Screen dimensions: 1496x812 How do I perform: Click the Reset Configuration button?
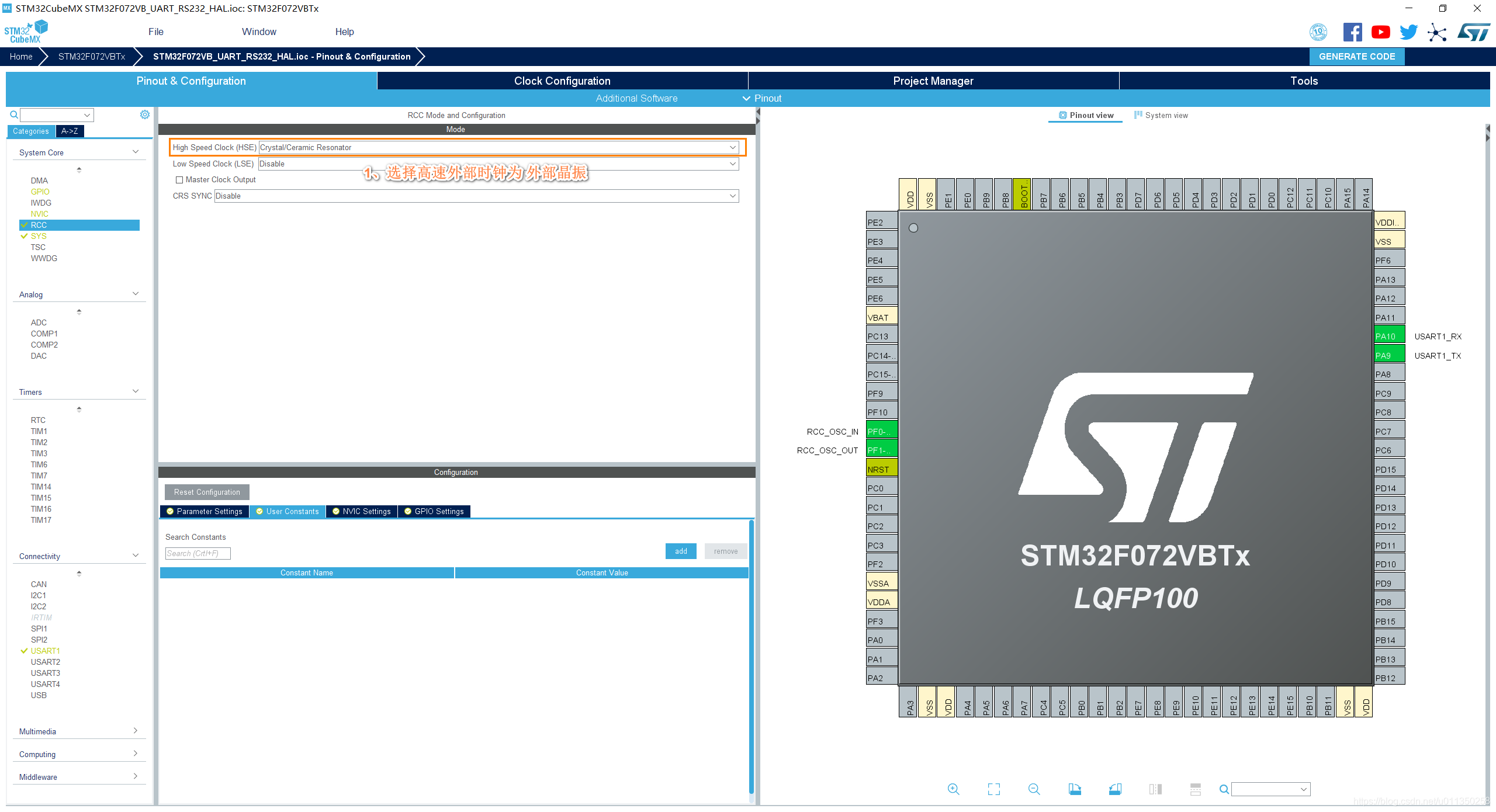[207, 492]
